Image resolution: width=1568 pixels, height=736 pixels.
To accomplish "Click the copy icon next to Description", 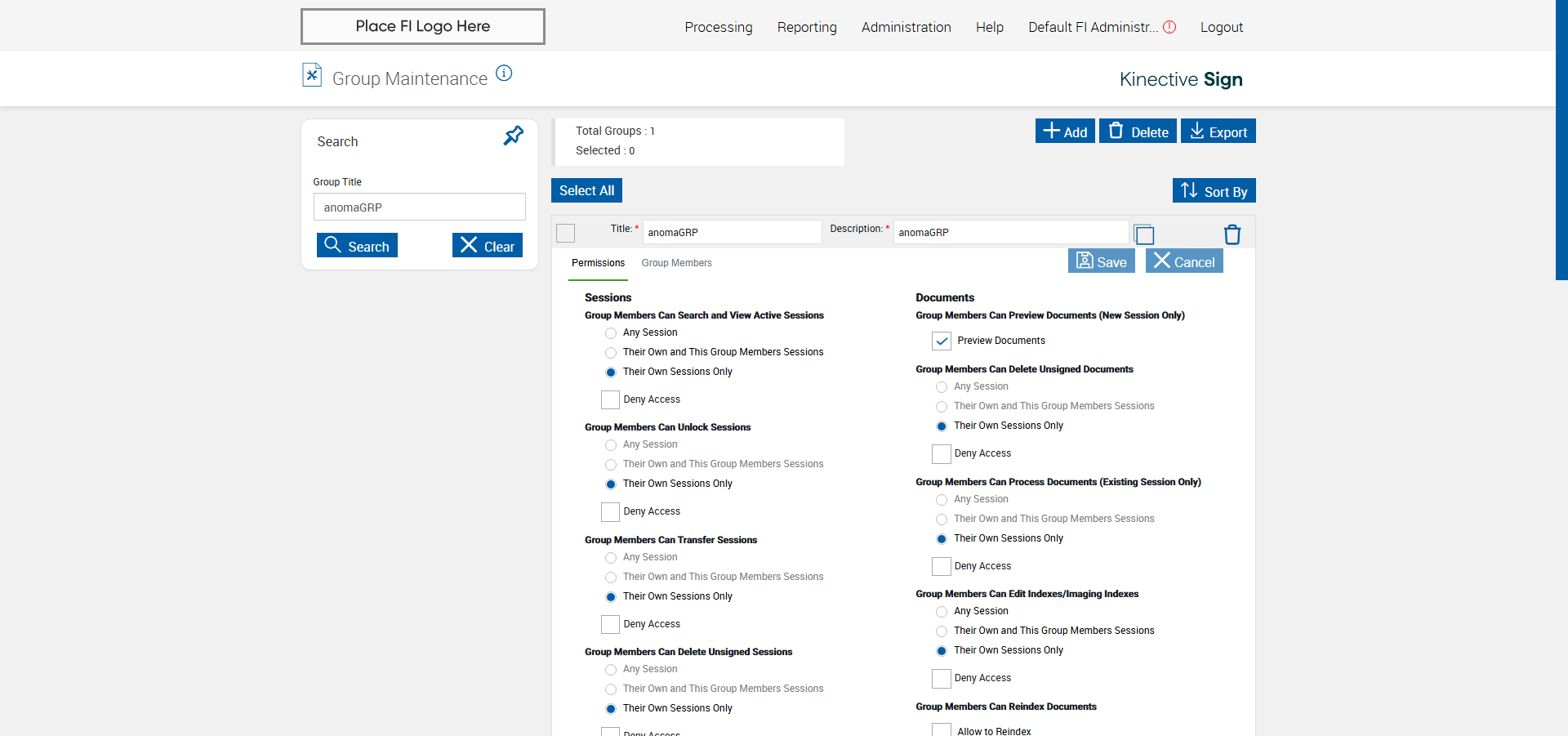I will (x=1144, y=235).
